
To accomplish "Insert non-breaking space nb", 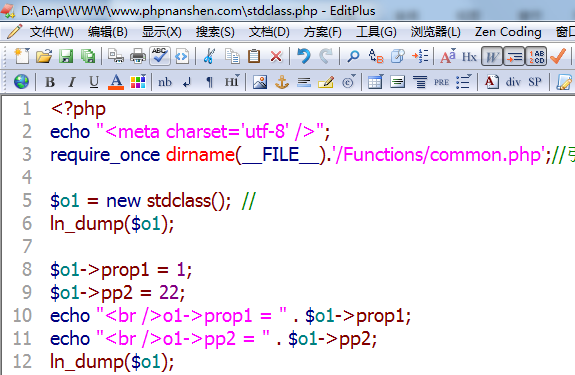I will [x=165, y=82].
